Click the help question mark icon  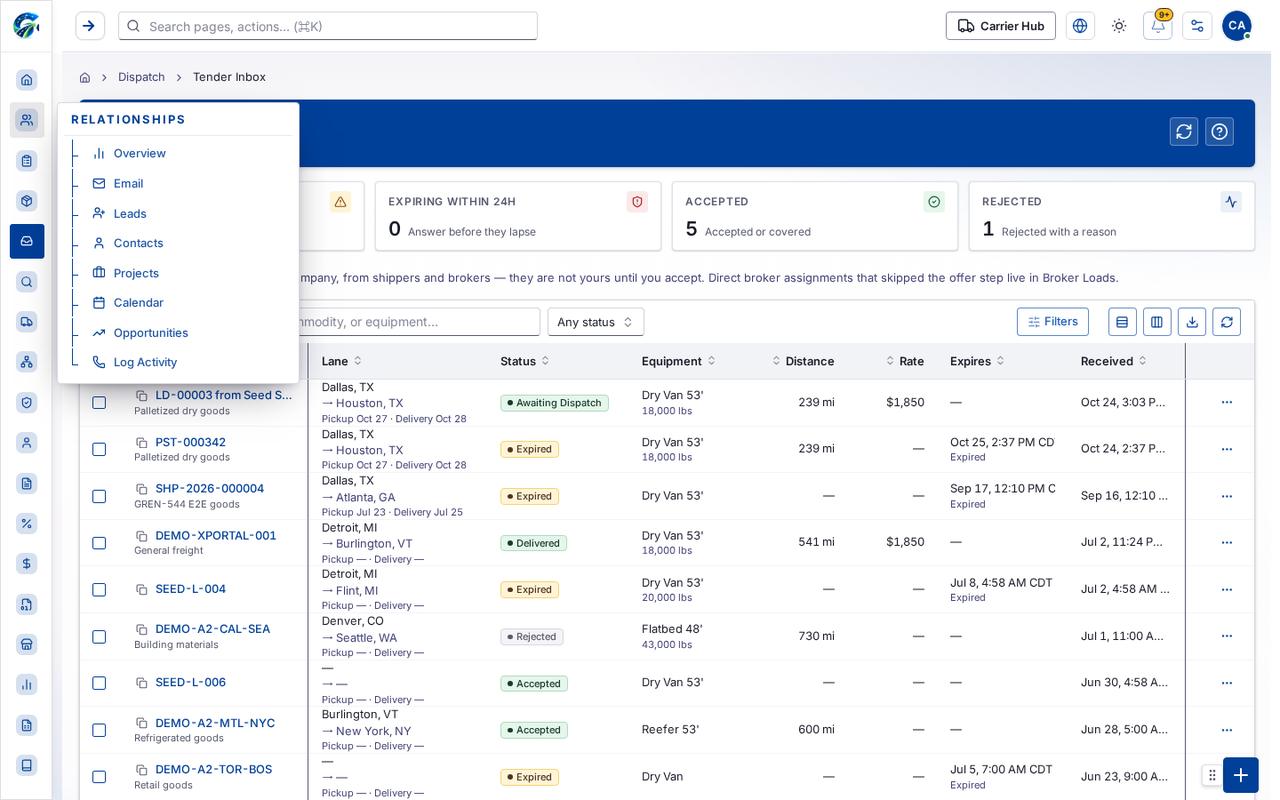tap(1219, 132)
